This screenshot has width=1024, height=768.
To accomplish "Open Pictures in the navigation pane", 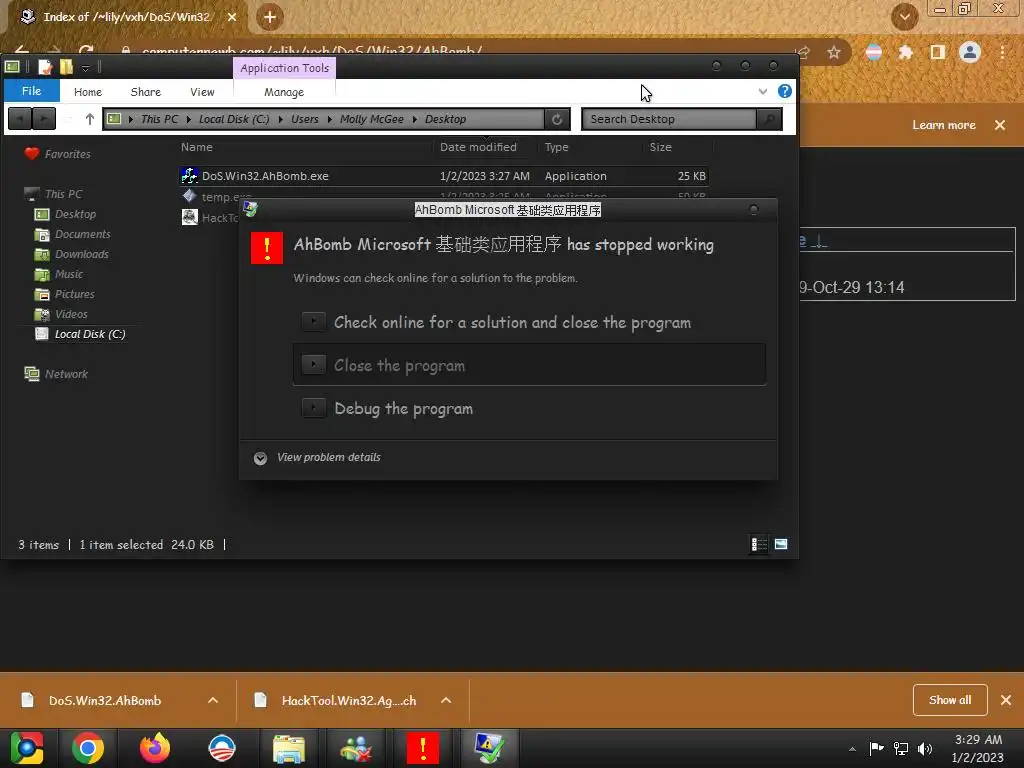I will coord(74,294).
